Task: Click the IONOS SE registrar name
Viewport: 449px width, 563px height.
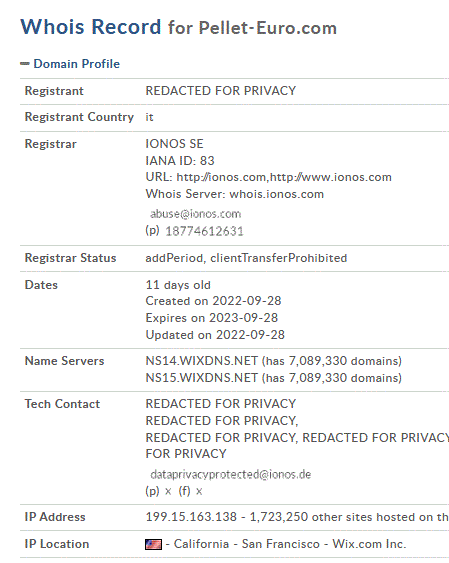Action: tap(174, 144)
